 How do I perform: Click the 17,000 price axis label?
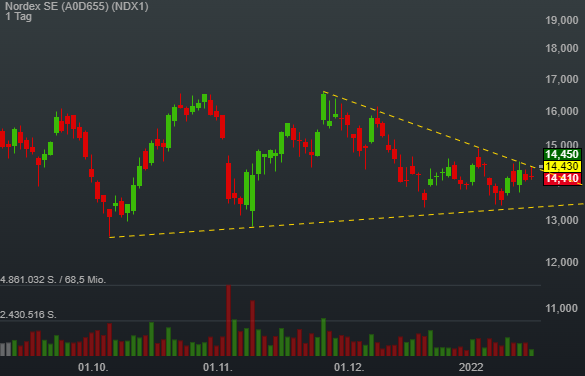(x=562, y=79)
